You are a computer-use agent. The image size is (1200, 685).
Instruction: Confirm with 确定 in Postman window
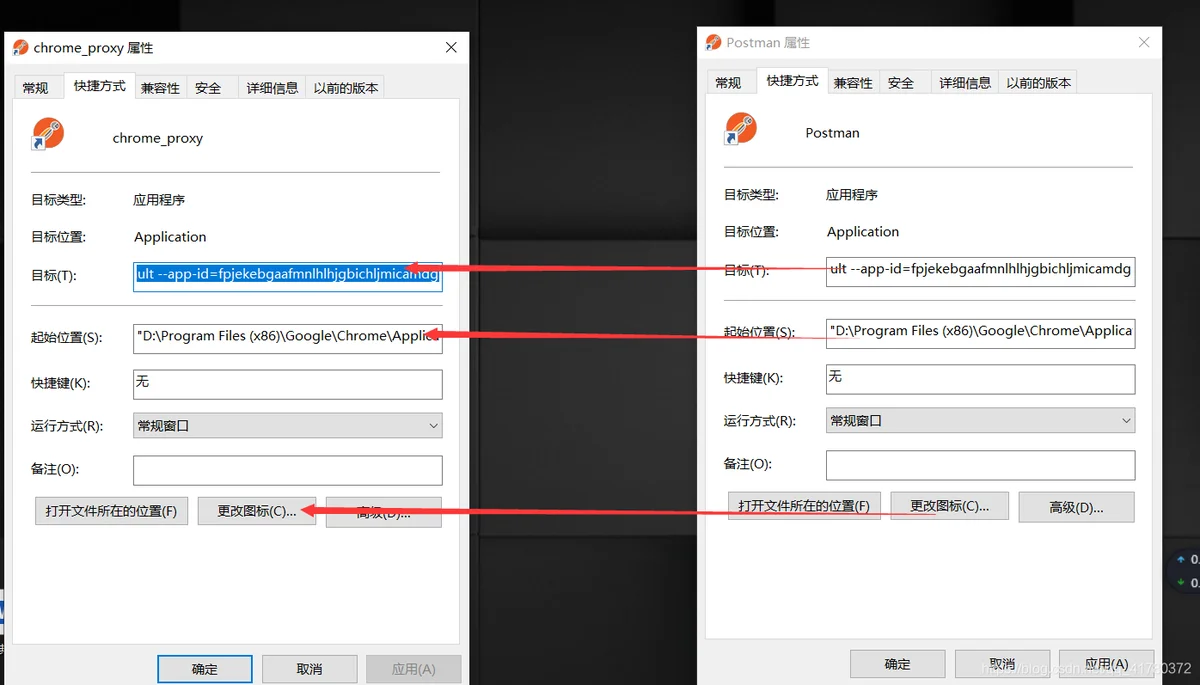[x=898, y=664]
